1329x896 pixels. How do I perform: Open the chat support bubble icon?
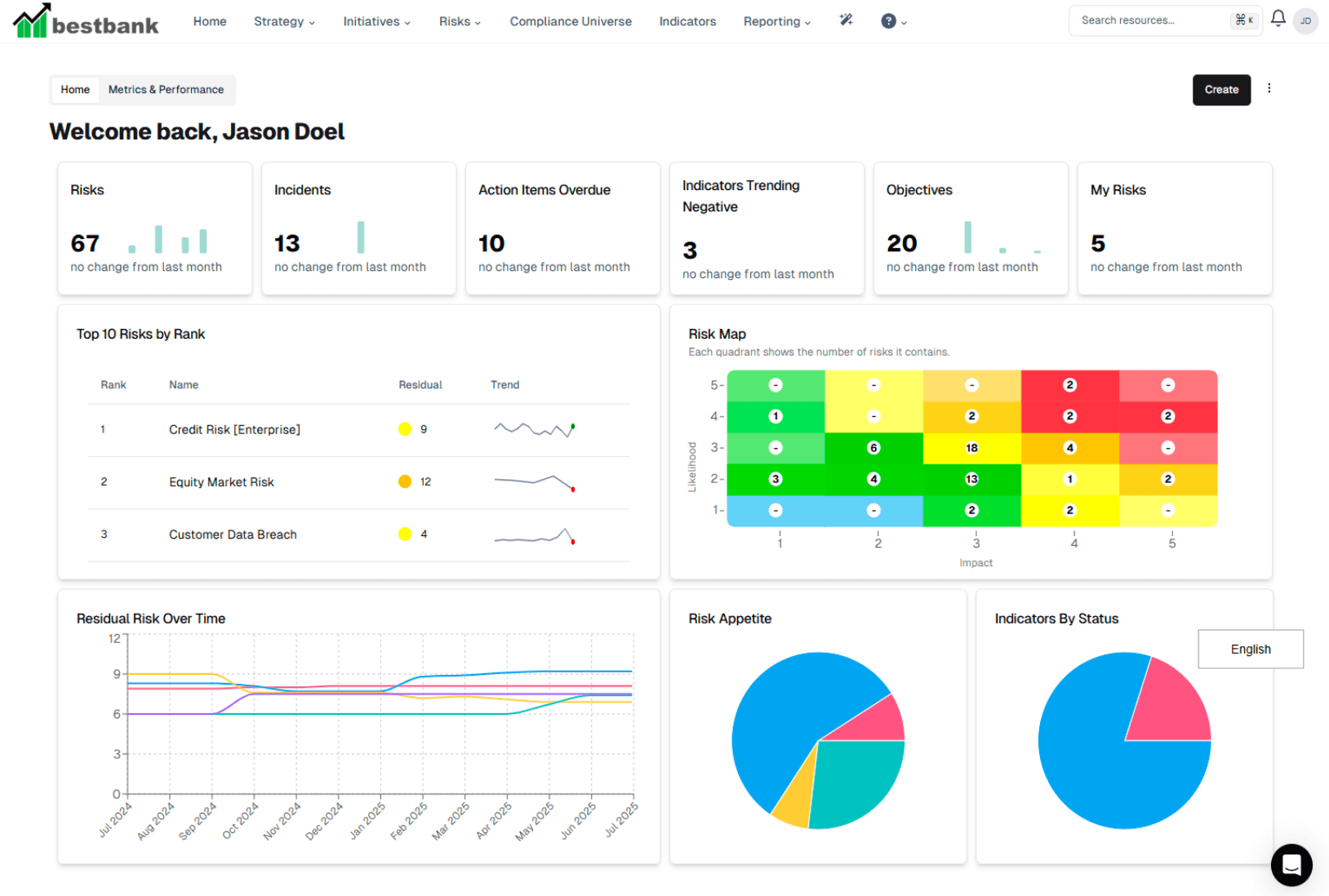(x=1291, y=866)
